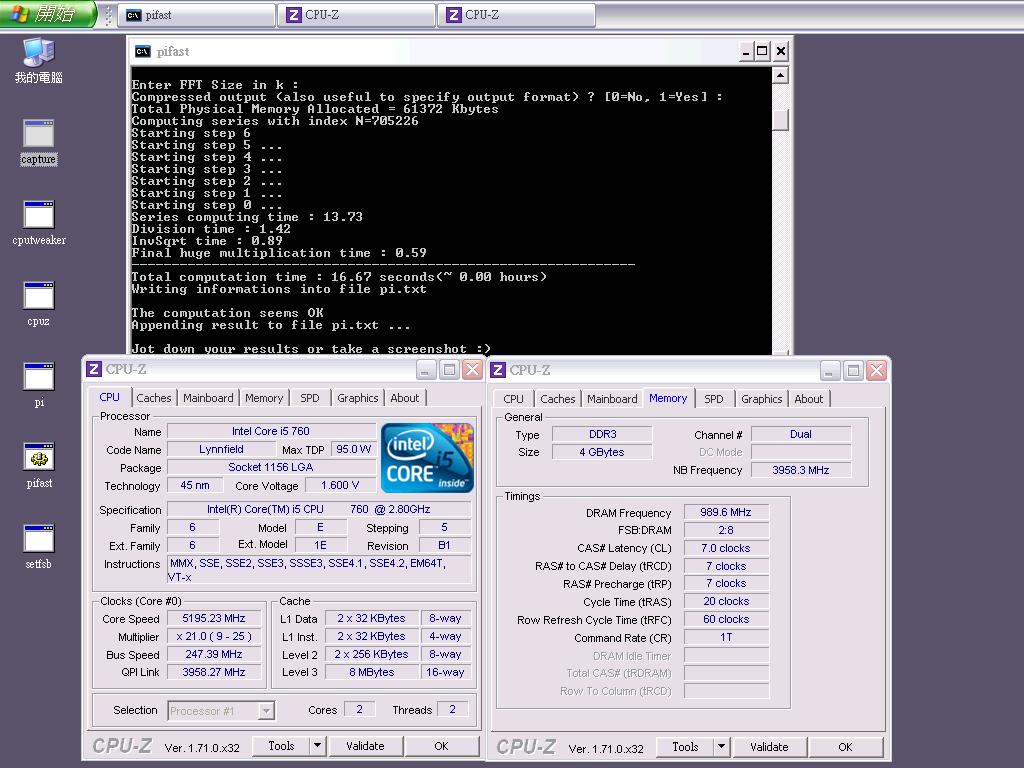The width and height of the screenshot is (1024, 768).
Task: Click OK button in right CPU-Z window
Action: tap(845, 746)
